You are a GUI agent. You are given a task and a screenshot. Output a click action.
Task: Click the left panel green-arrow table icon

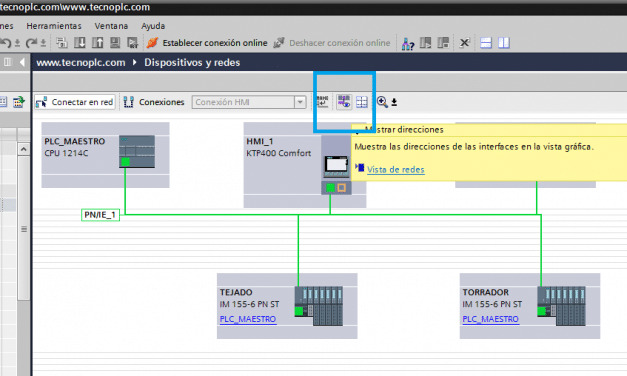pyautogui.click(x=18, y=102)
